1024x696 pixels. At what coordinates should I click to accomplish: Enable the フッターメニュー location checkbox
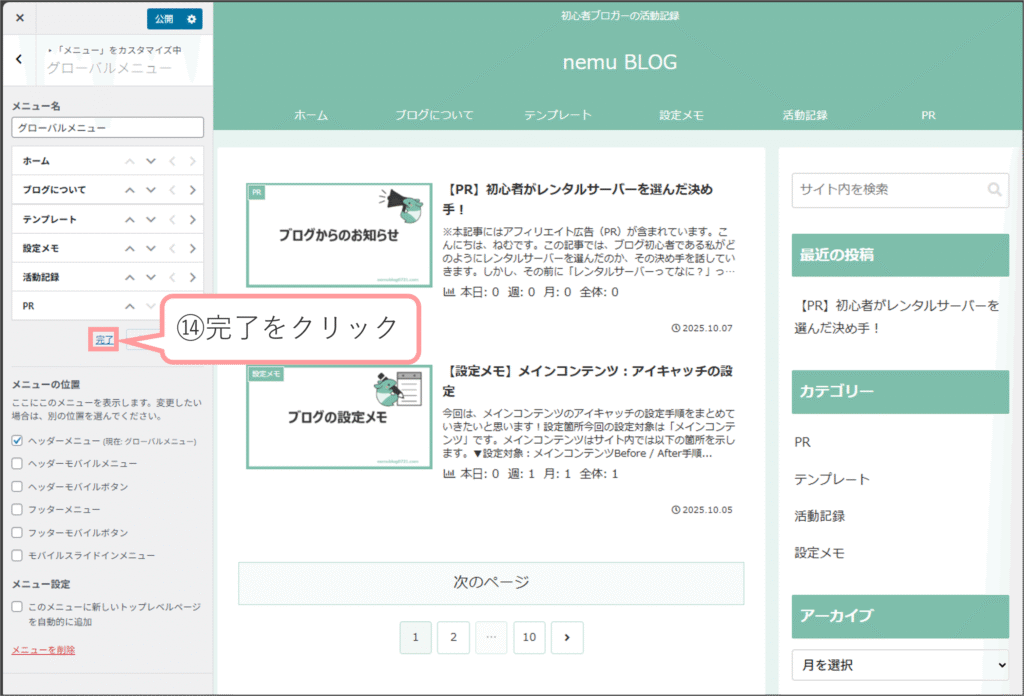pyautogui.click(x=17, y=510)
